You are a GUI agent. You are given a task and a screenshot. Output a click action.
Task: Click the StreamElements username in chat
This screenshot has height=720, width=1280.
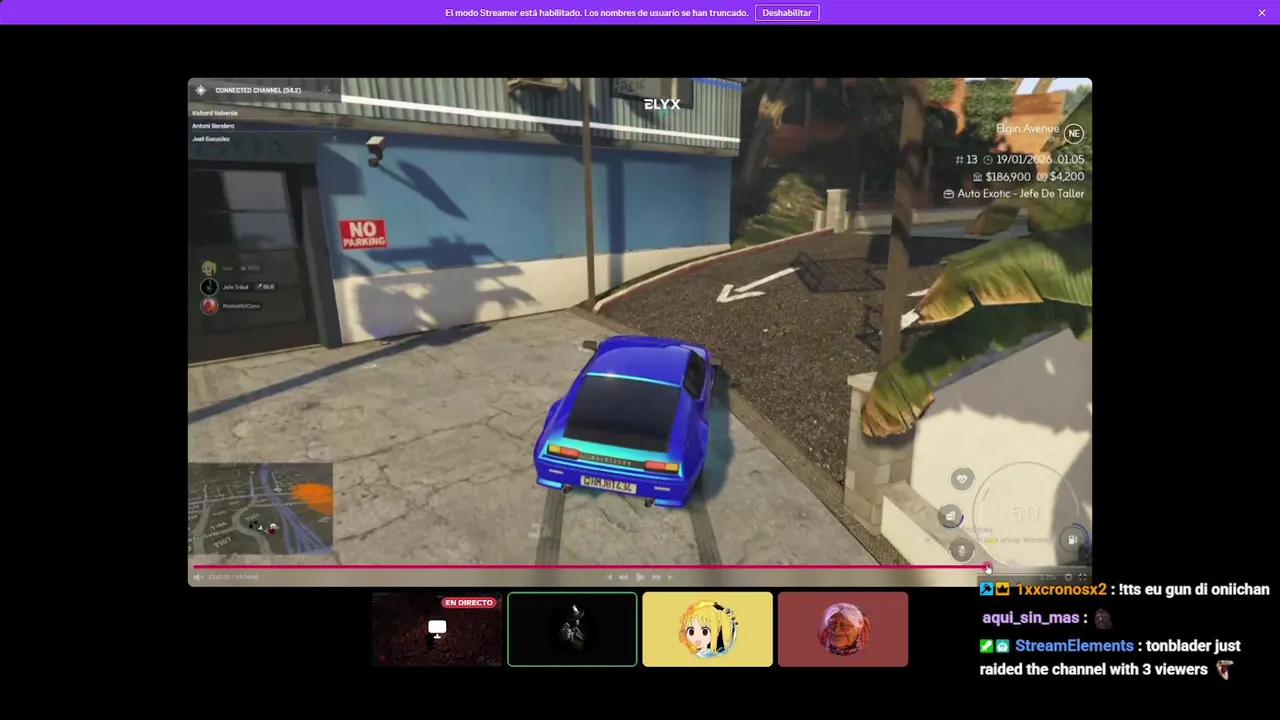[x=1074, y=646]
